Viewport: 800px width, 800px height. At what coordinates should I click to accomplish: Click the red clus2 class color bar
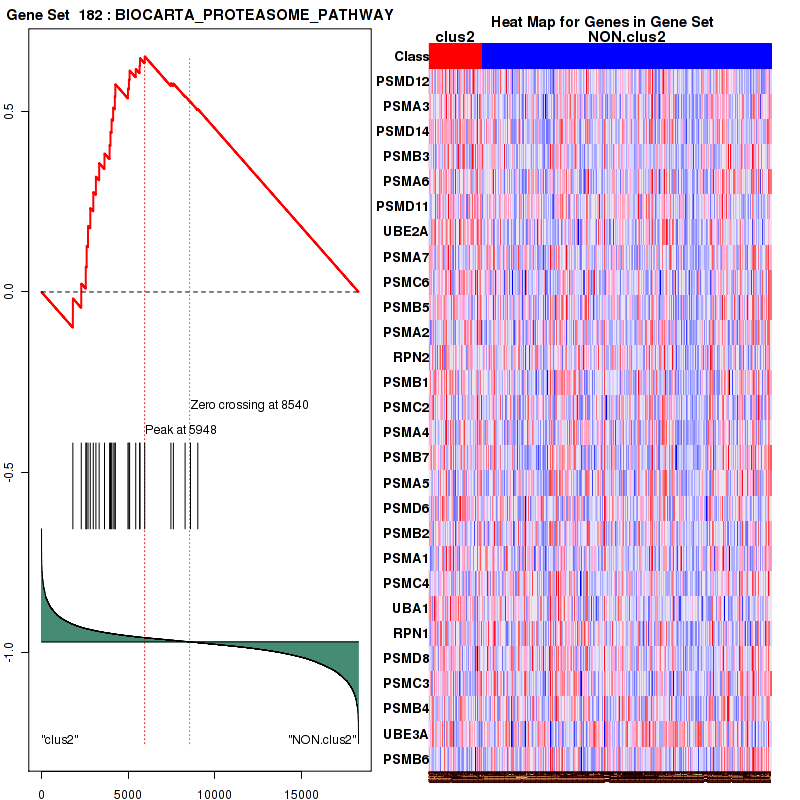click(x=455, y=57)
